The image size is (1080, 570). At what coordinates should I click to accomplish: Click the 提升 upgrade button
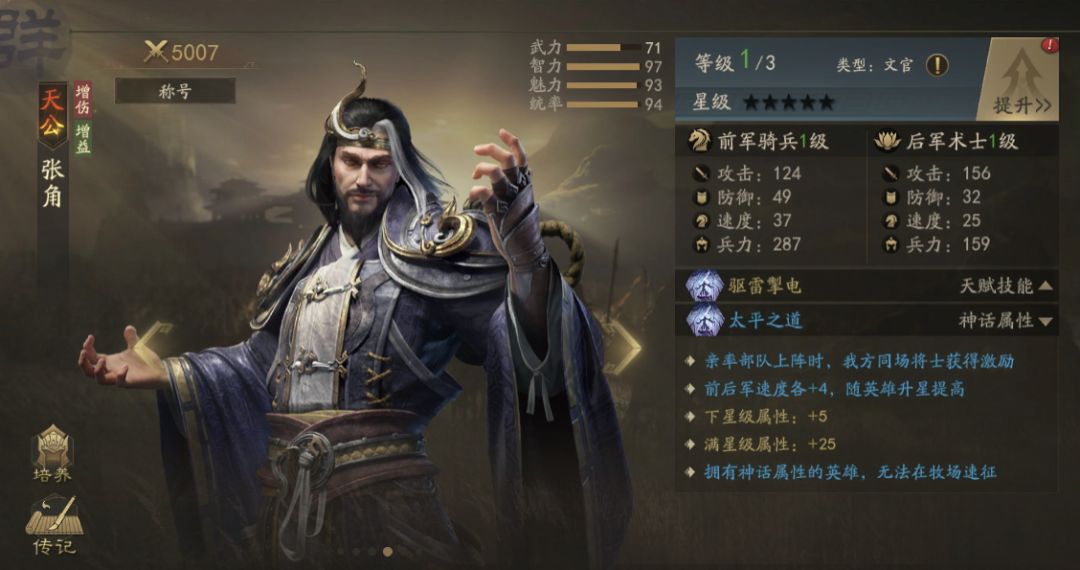(1019, 80)
